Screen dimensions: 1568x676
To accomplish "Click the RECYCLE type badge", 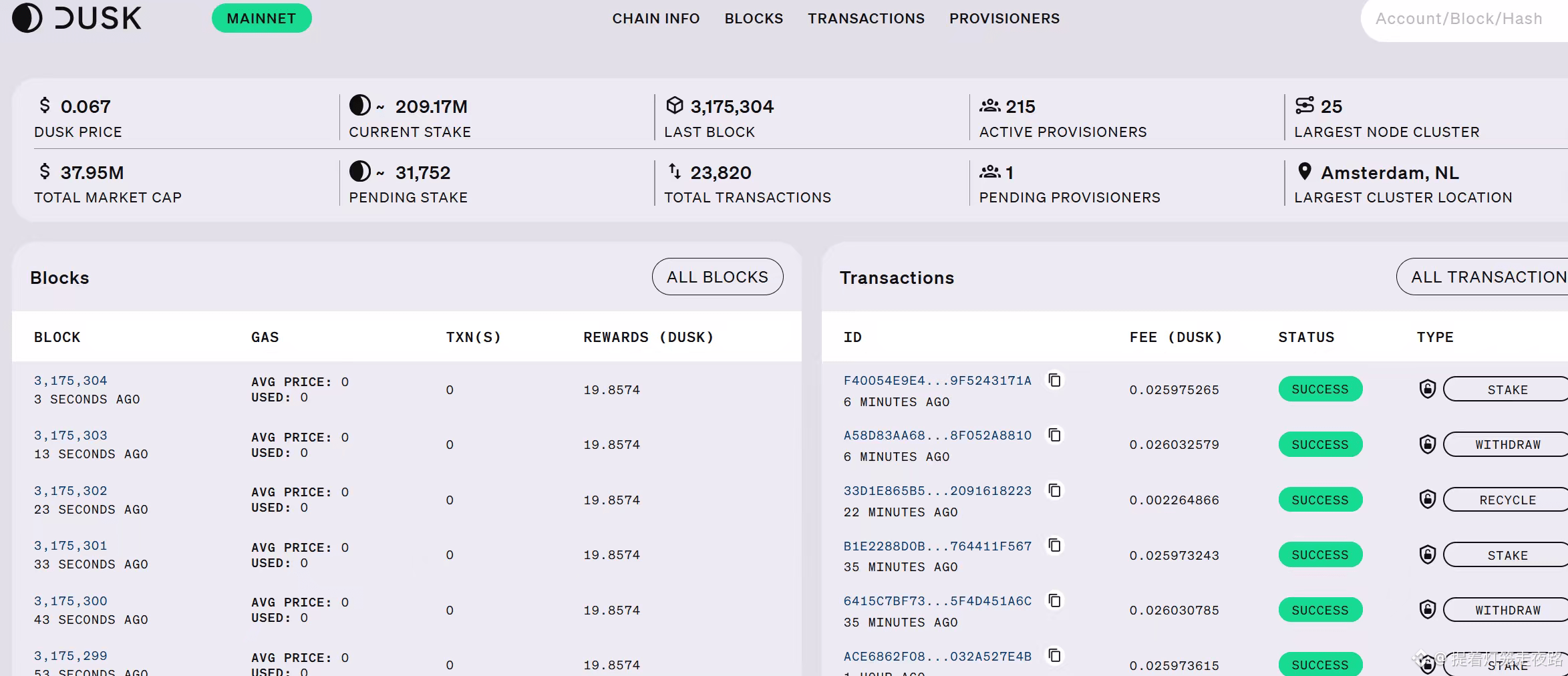I will coord(1506,500).
